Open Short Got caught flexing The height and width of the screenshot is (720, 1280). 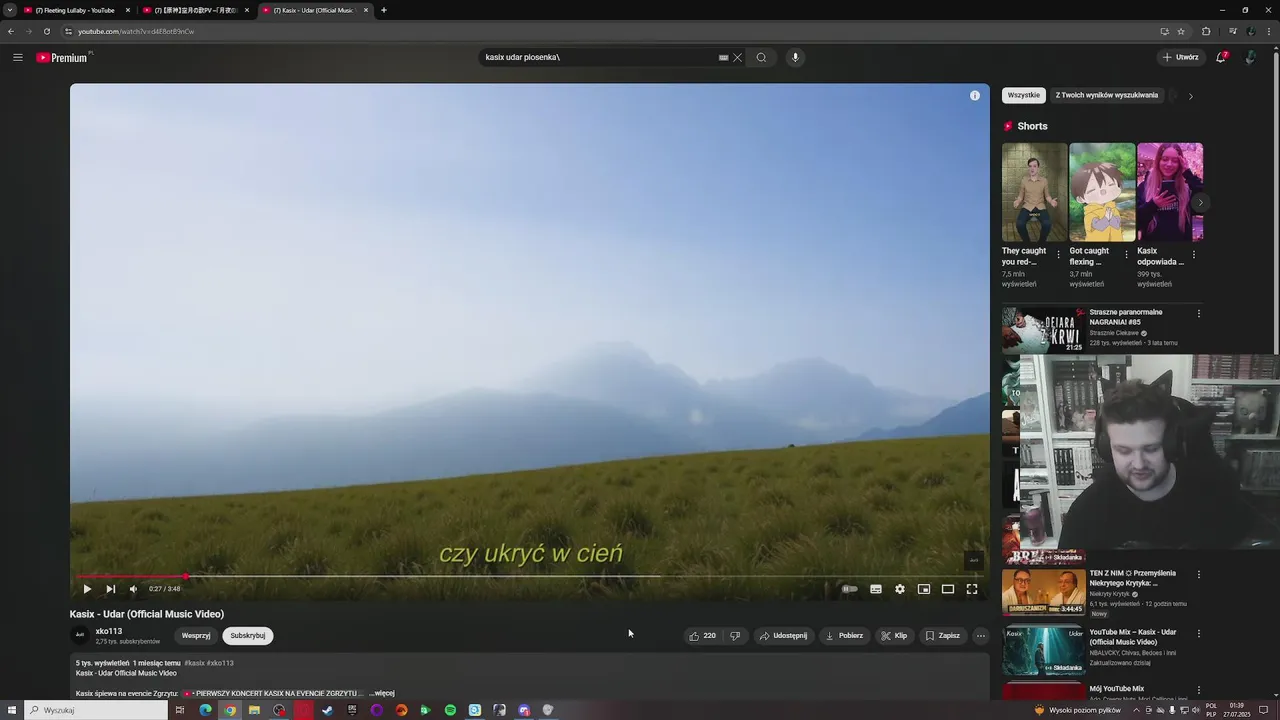pyautogui.click(x=1102, y=192)
